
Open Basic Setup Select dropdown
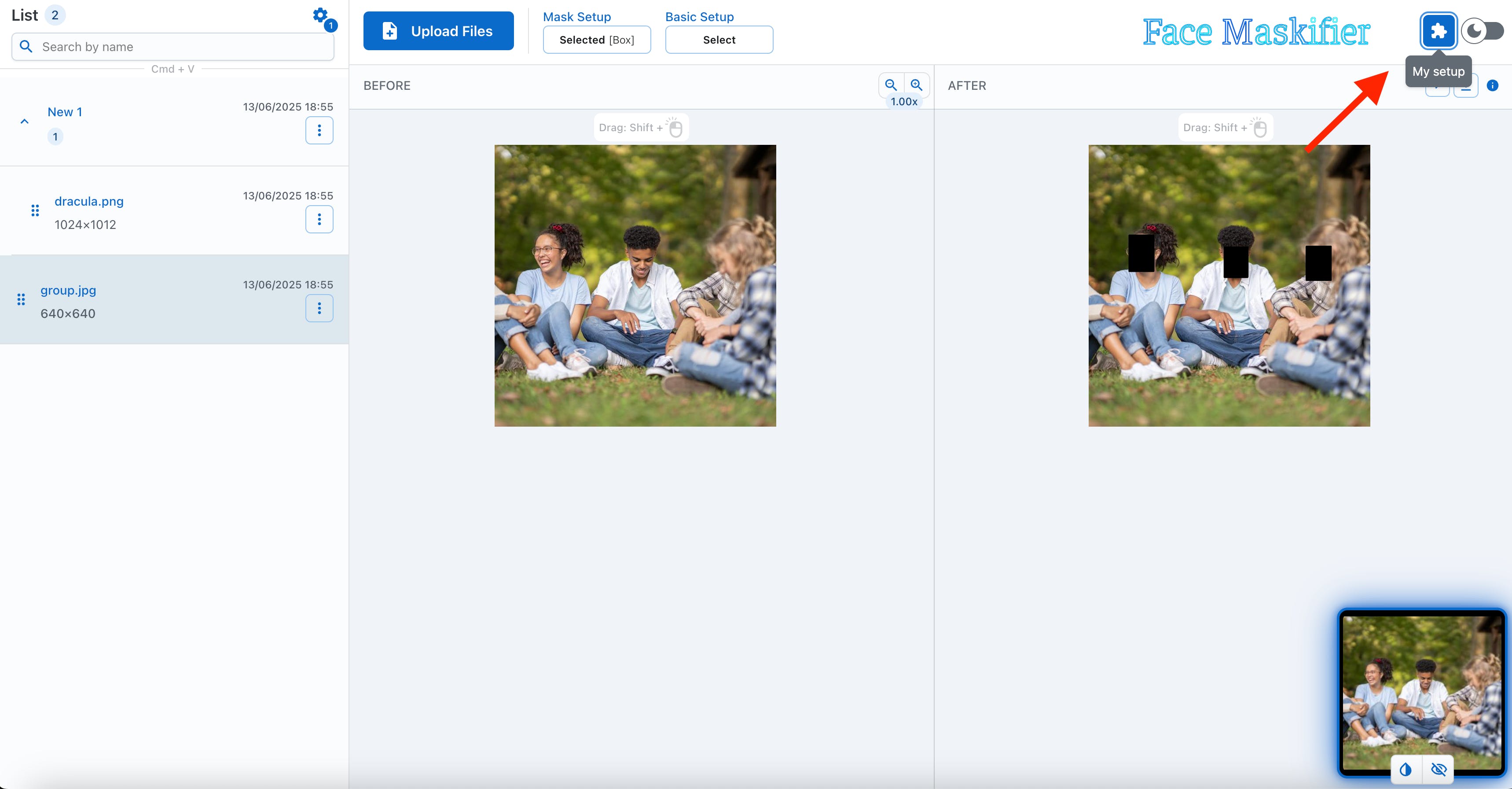tap(719, 40)
